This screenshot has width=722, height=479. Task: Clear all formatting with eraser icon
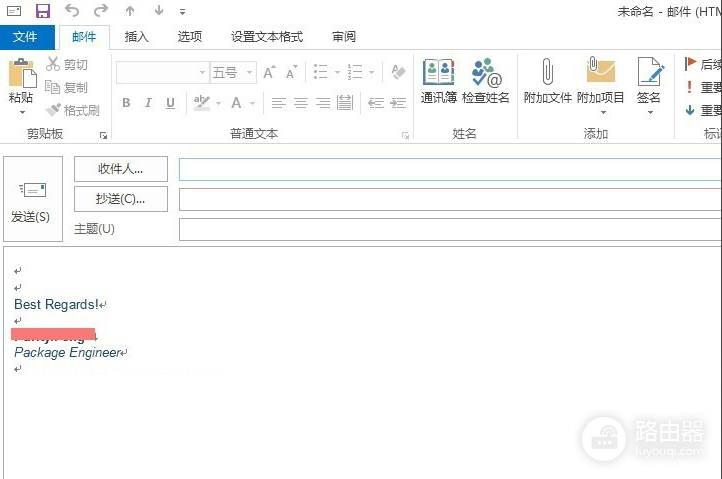point(398,72)
